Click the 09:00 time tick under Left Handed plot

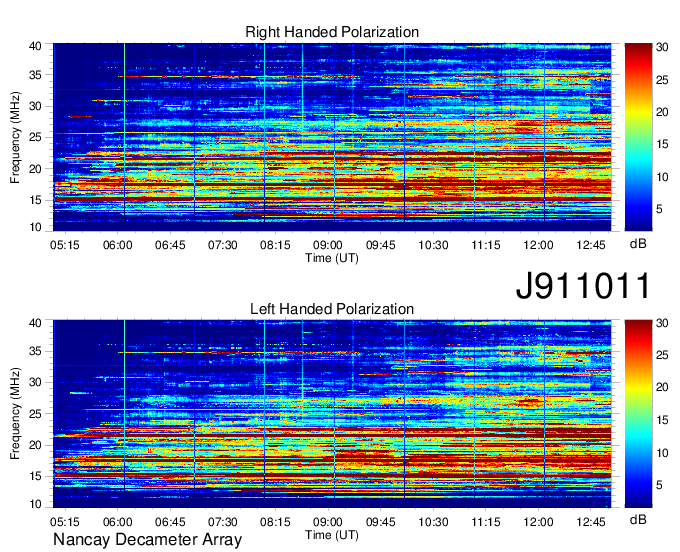pyautogui.click(x=328, y=522)
